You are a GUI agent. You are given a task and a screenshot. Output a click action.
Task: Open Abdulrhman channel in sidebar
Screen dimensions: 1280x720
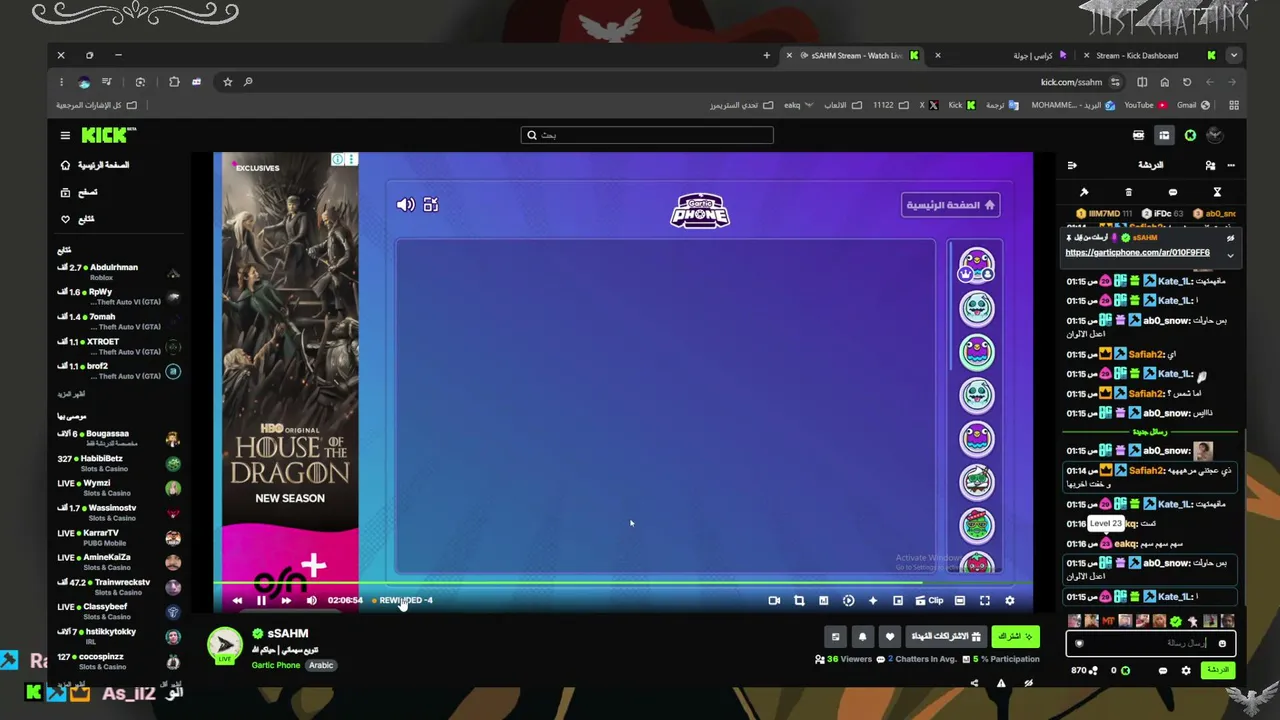(x=118, y=272)
